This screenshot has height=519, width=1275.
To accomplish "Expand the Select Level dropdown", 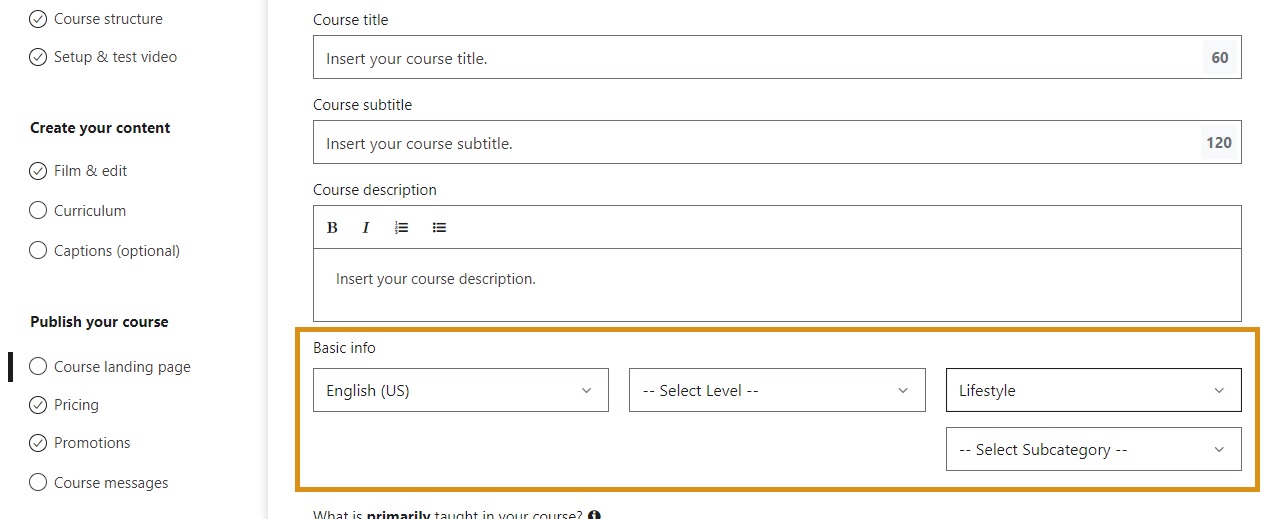I will [x=777, y=390].
